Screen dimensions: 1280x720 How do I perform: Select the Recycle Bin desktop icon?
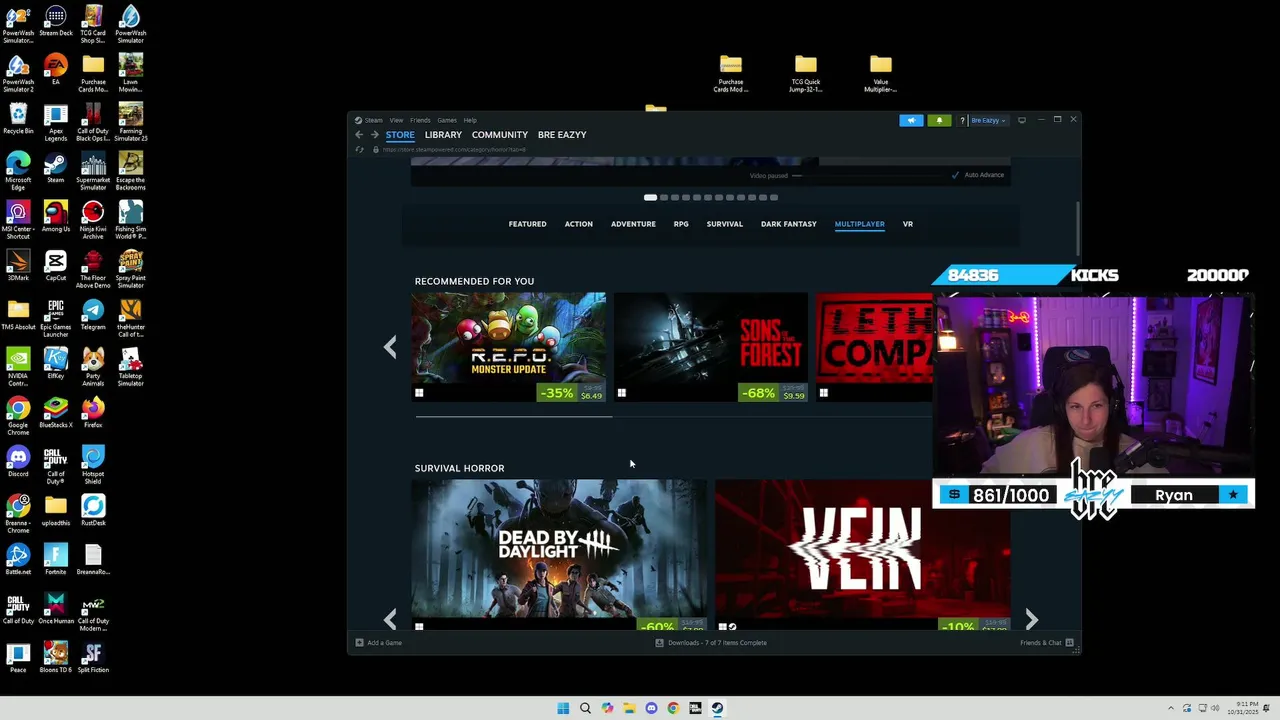click(18, 118)
